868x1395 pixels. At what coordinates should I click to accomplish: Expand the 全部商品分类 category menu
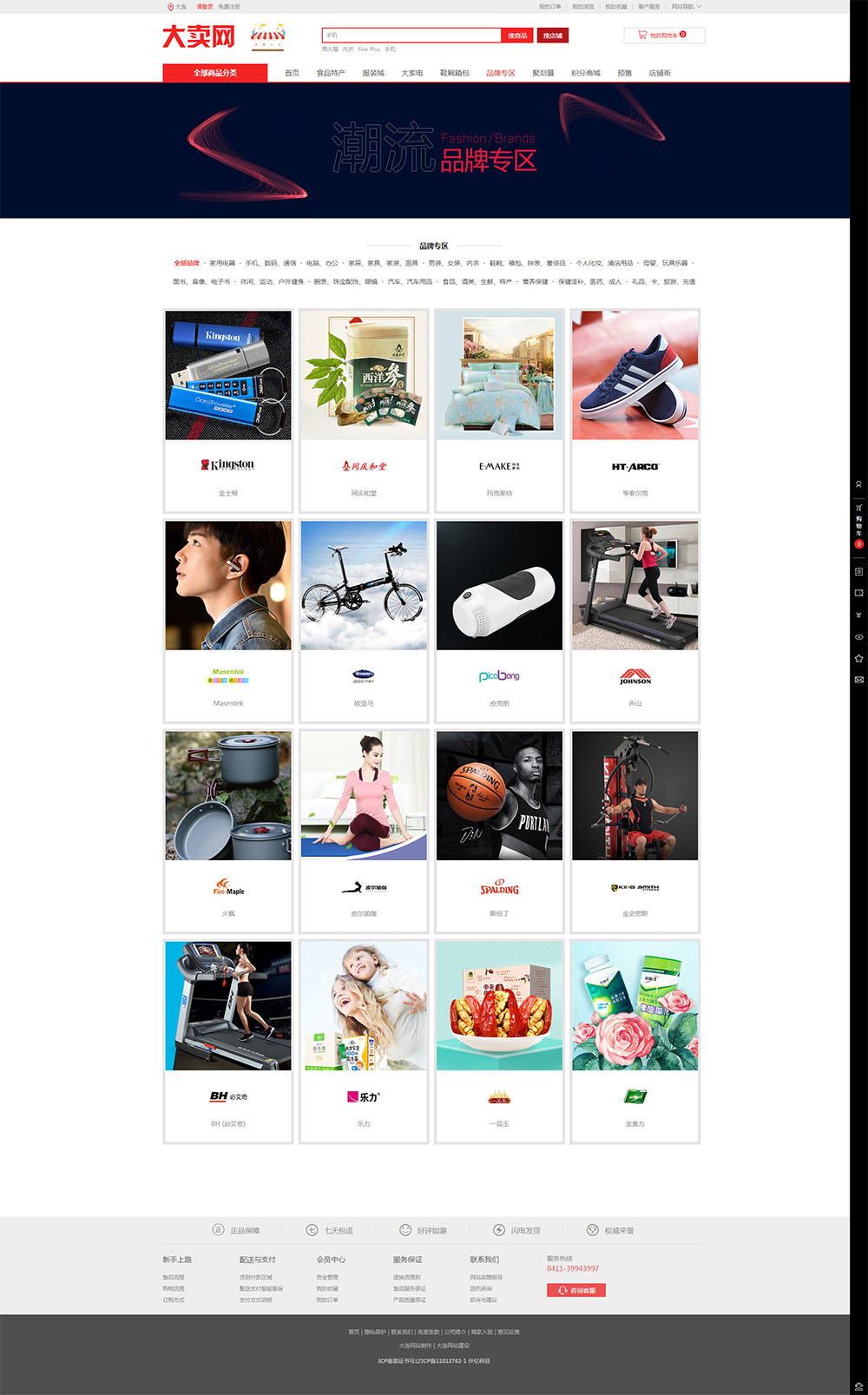(215, 73)
